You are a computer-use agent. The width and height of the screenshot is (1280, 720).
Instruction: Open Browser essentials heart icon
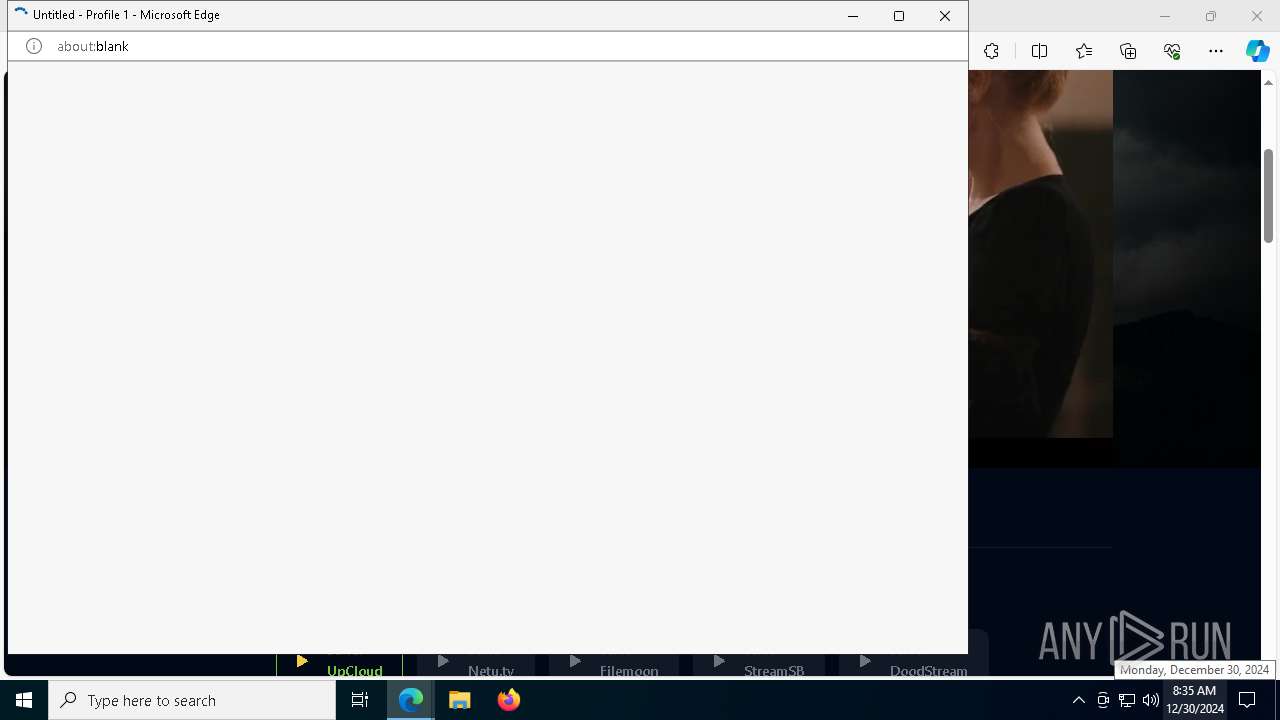point(1172,51)
